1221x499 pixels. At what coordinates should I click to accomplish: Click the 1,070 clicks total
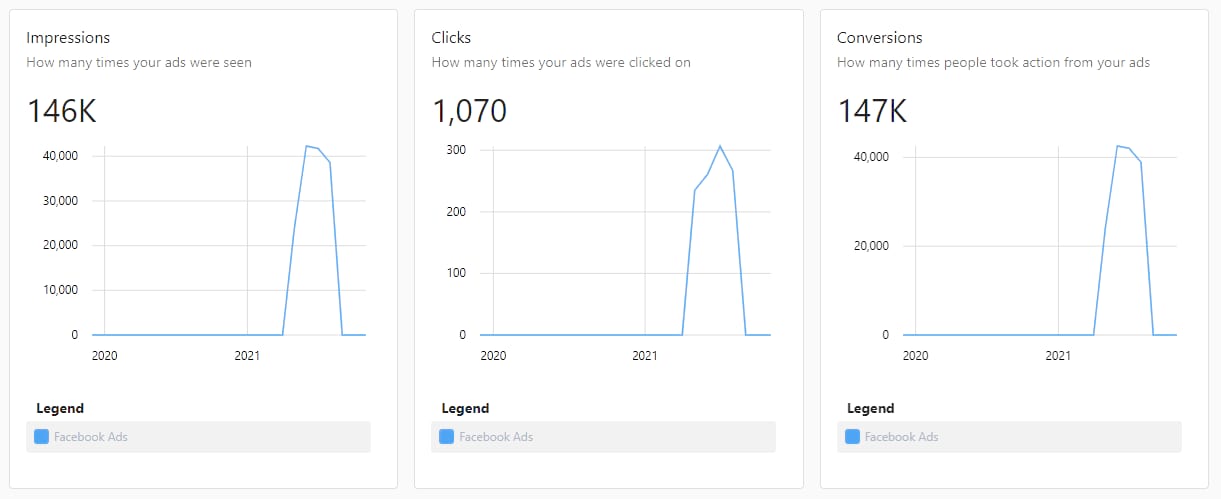click(x=469, y=110)
